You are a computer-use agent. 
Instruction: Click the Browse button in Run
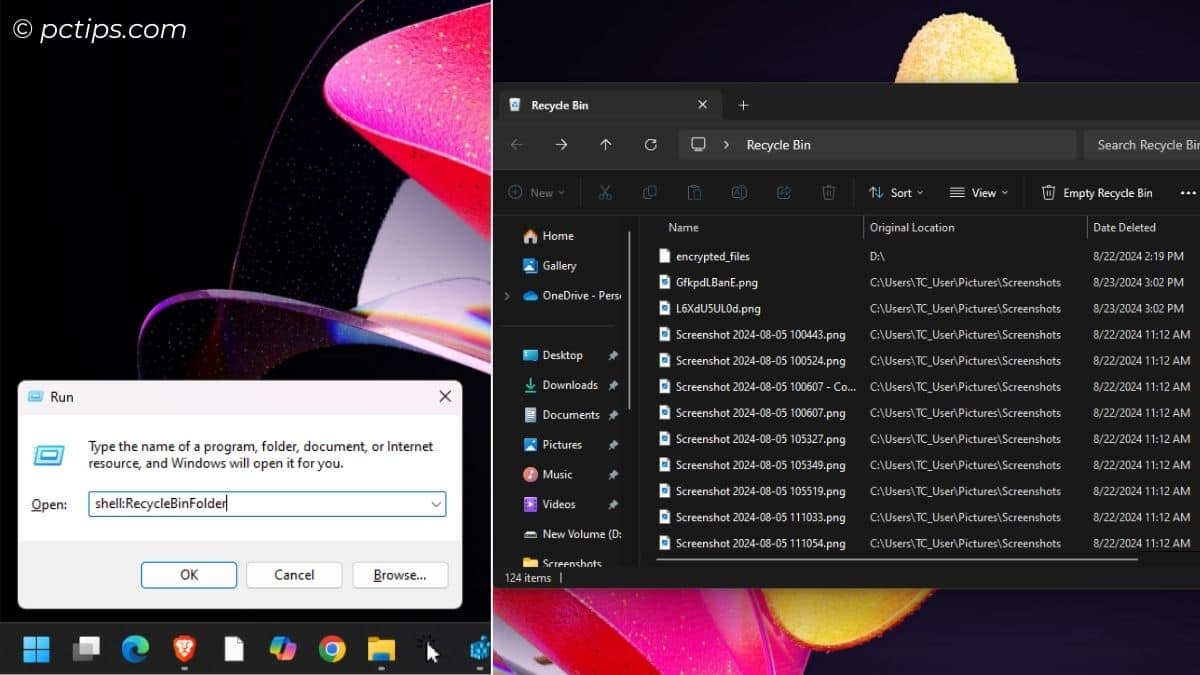pos(399,575)
